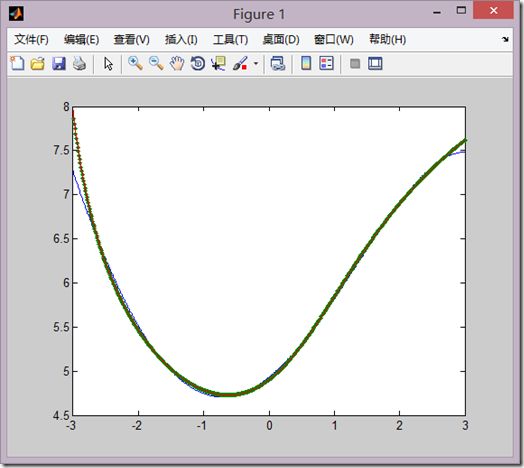Click the Hide Plot Tools icon

click(x=355, y=63)
